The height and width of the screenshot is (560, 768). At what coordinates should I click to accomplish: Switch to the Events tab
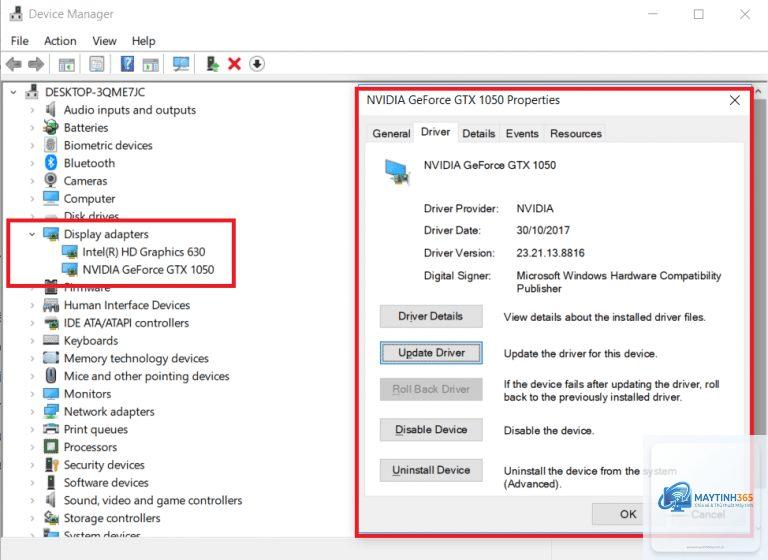click(x=522, y=133)
